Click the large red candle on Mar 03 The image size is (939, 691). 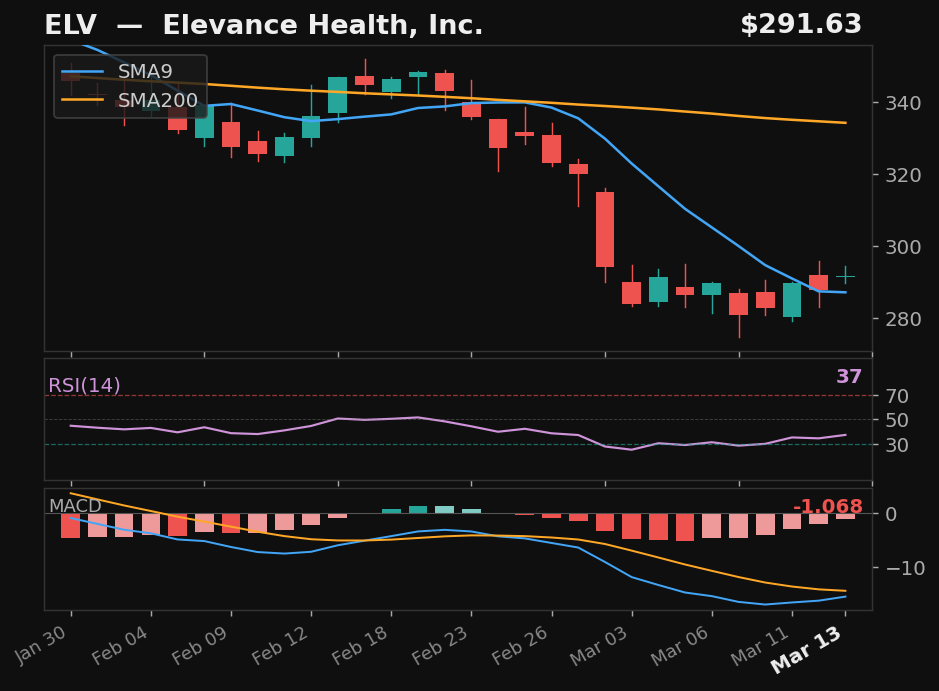(605, 228)
